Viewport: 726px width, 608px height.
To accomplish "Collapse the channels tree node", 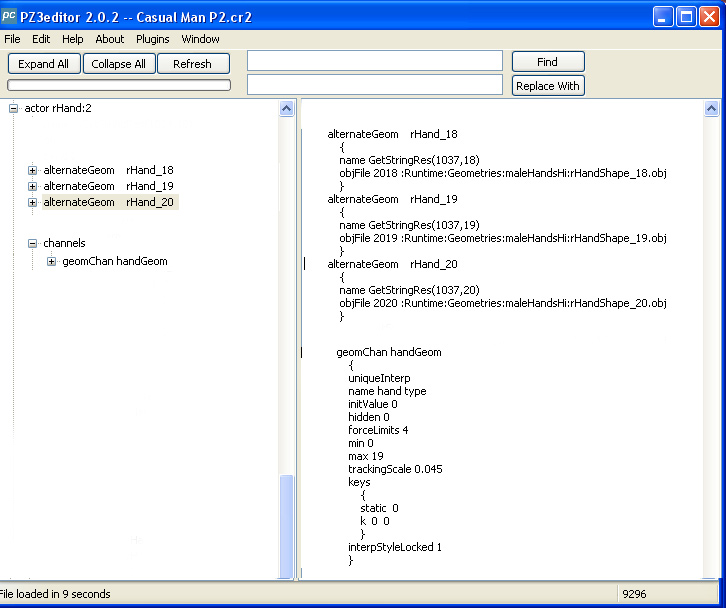I will [x=33, y=243].
